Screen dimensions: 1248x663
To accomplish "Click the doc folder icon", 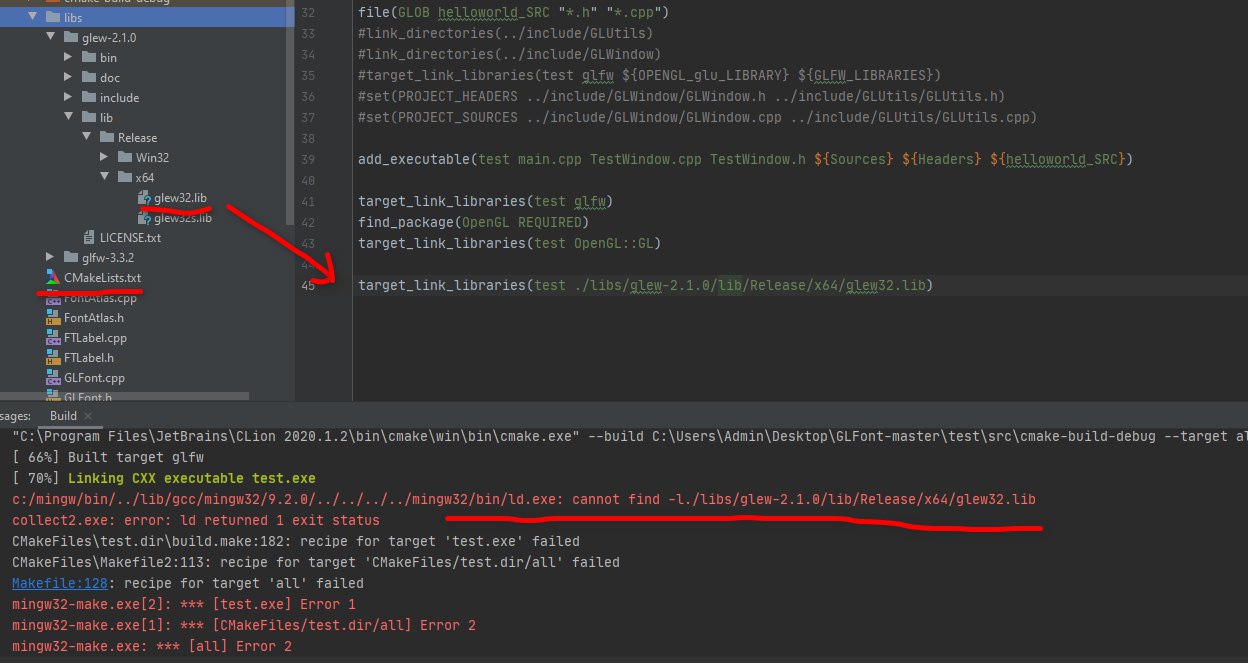I will [x=88, y=77].
